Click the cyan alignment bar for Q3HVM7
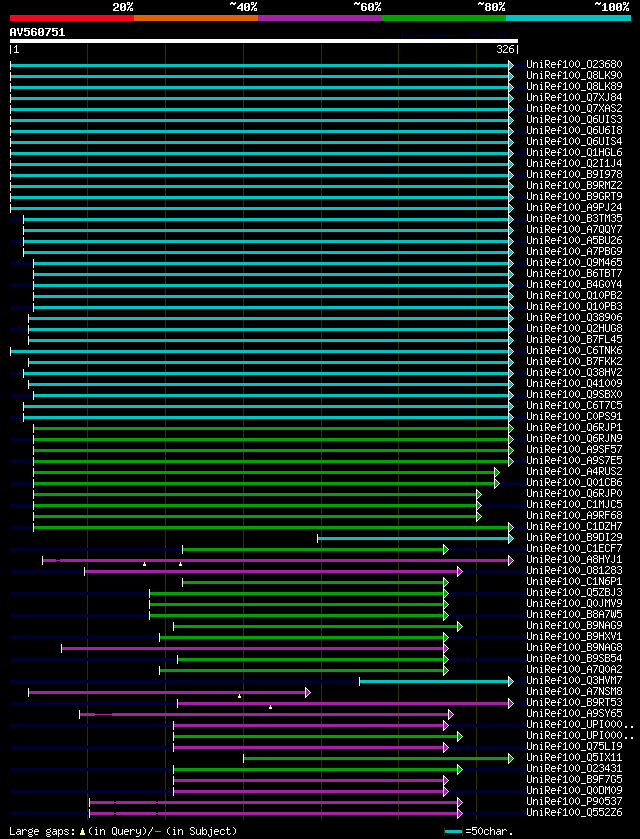The width and height of the screenshot is (640, 839). [434, 682]
